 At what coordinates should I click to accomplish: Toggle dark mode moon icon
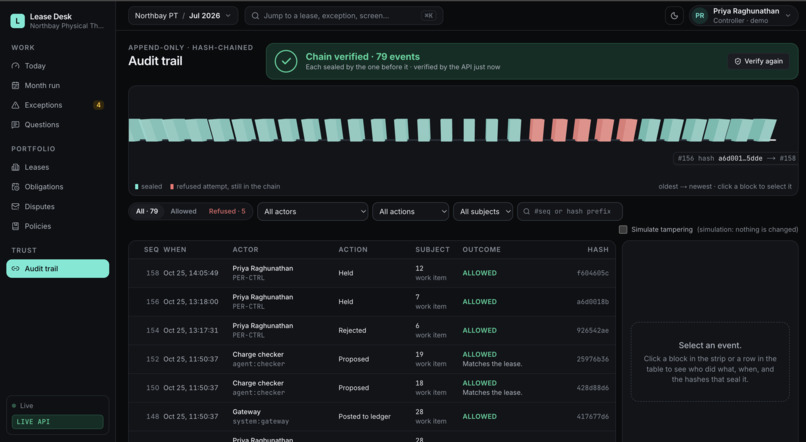(674, 15)
